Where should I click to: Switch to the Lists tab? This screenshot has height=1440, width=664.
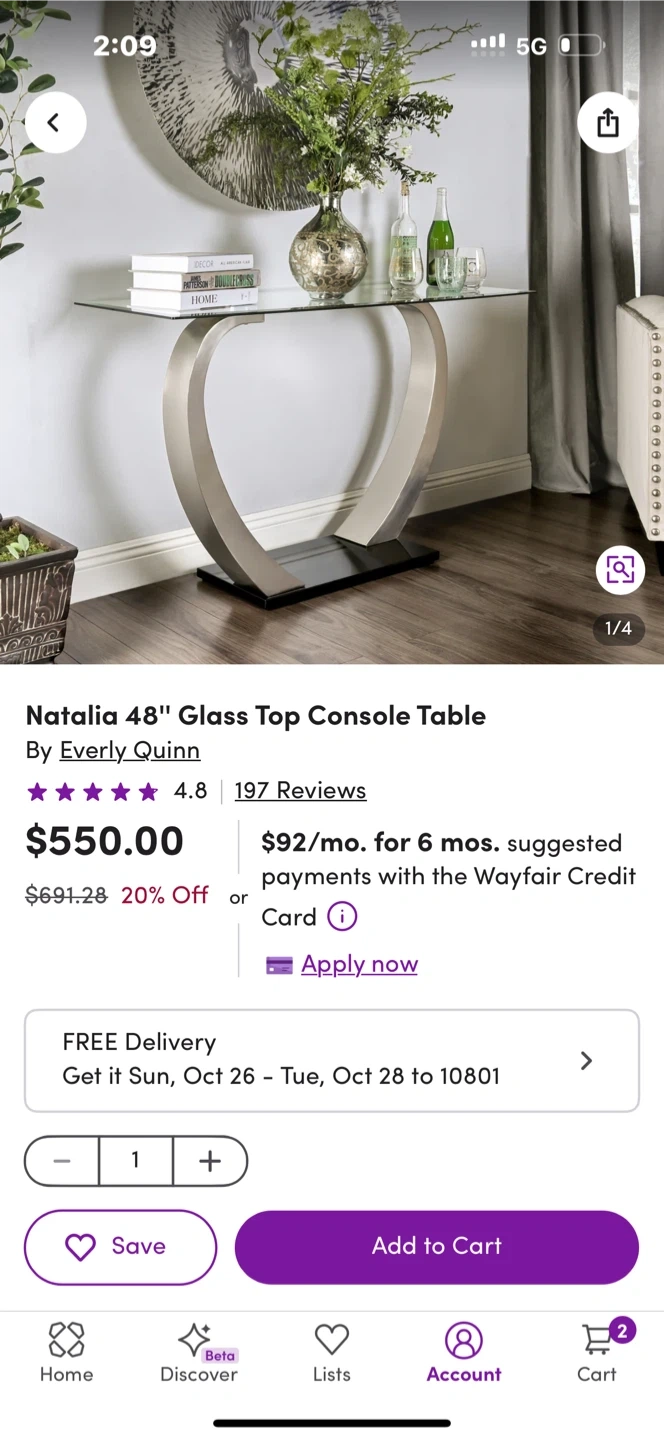coord(331,1353)
